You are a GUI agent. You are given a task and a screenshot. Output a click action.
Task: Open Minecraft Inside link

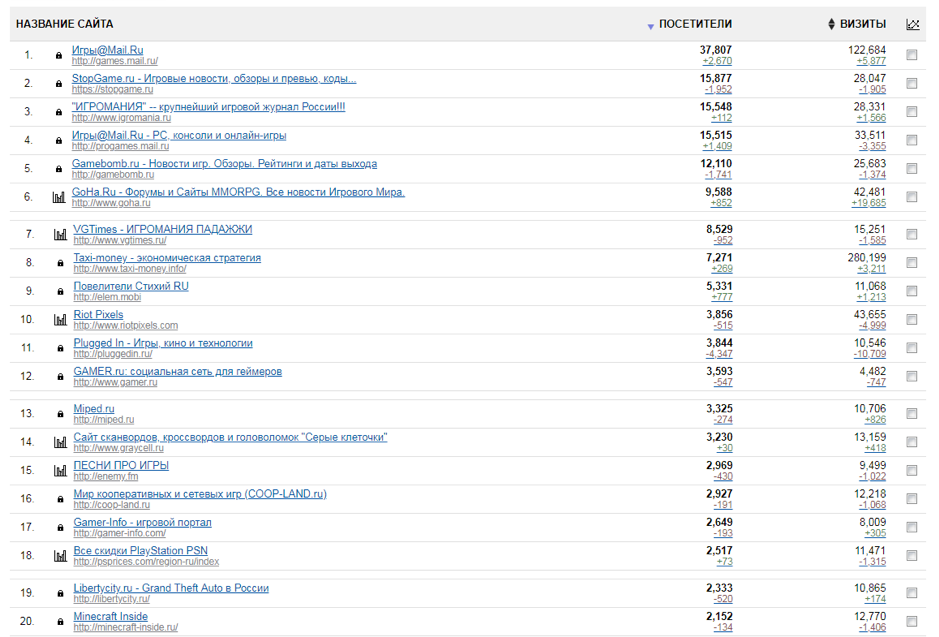pyautogui.click(x=110, y=616)
